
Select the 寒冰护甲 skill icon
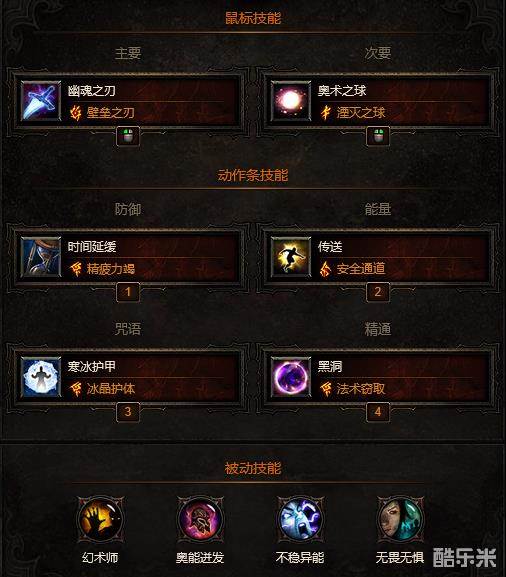point(41,377)
